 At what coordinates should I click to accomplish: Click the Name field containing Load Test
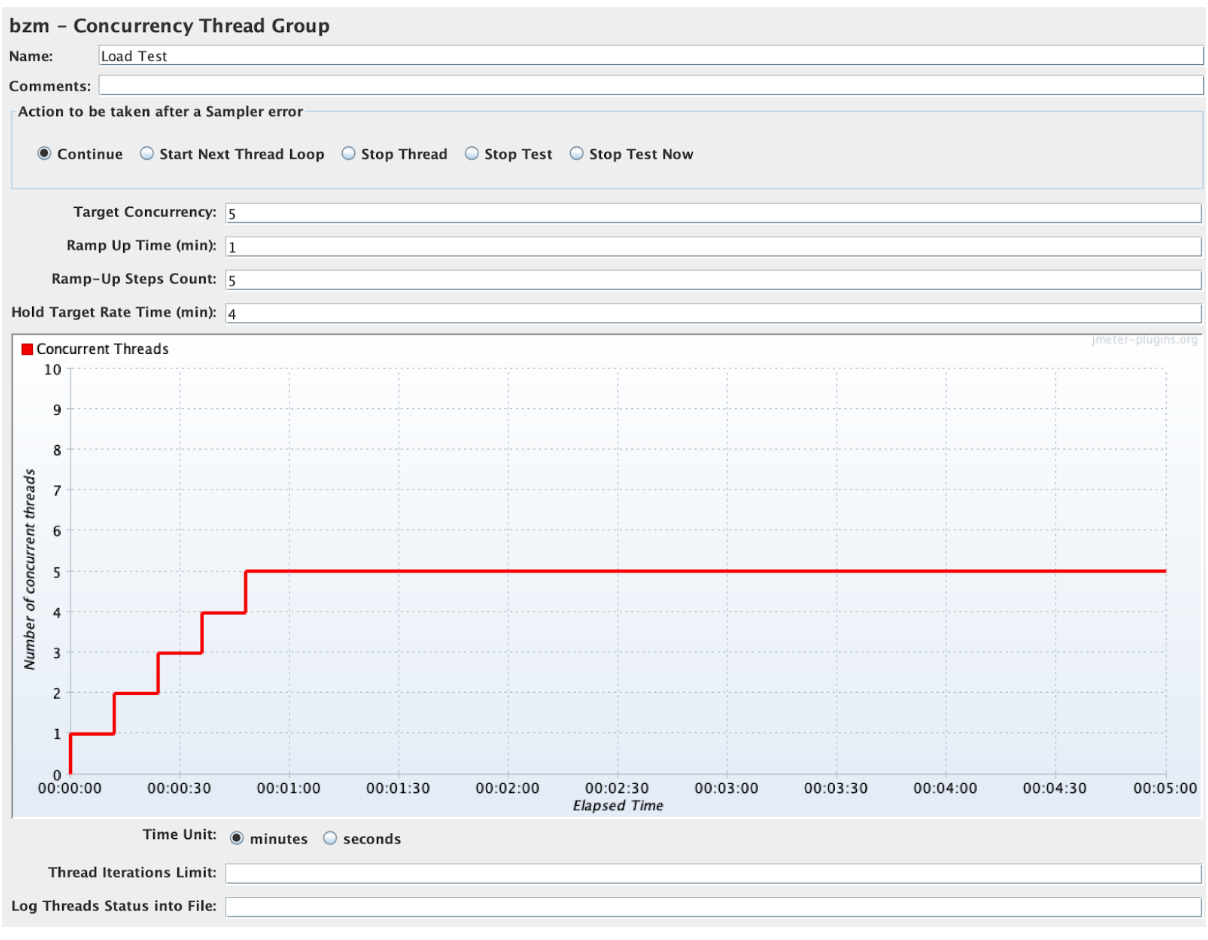click(650, 56)
